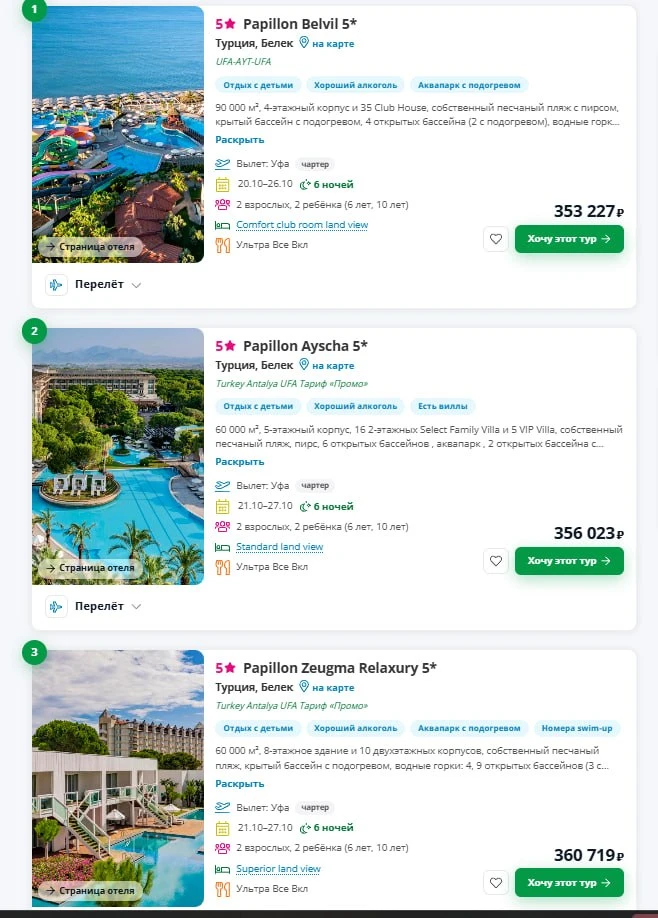Expand Перелёт details under Papillon Ayscha
This screenshot has width=658, height=918.
94,607
